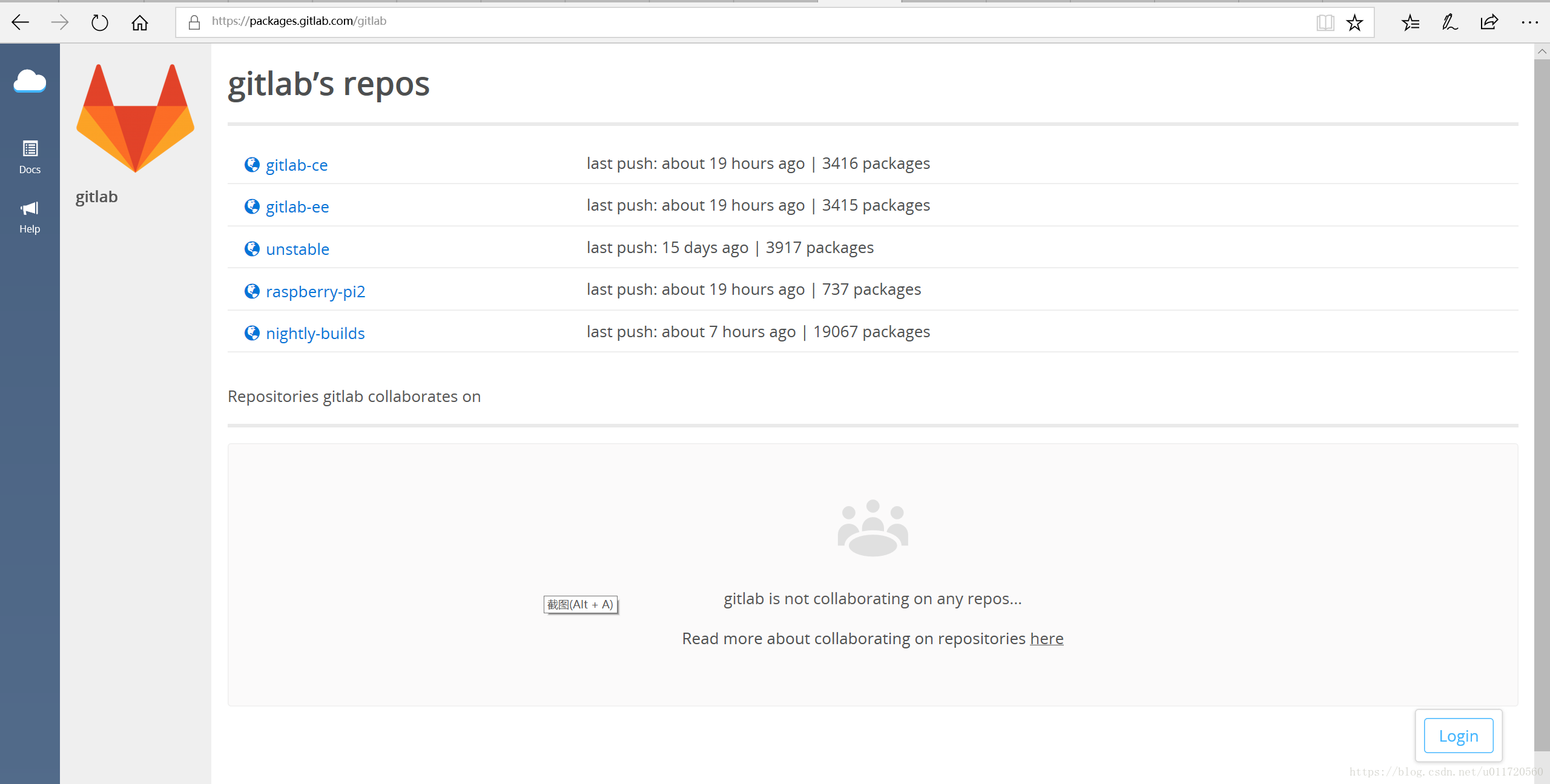This screenshot has width=1550, height=784.
Task: Follow the 'here' collaborating link
Action: [1047, 638]
